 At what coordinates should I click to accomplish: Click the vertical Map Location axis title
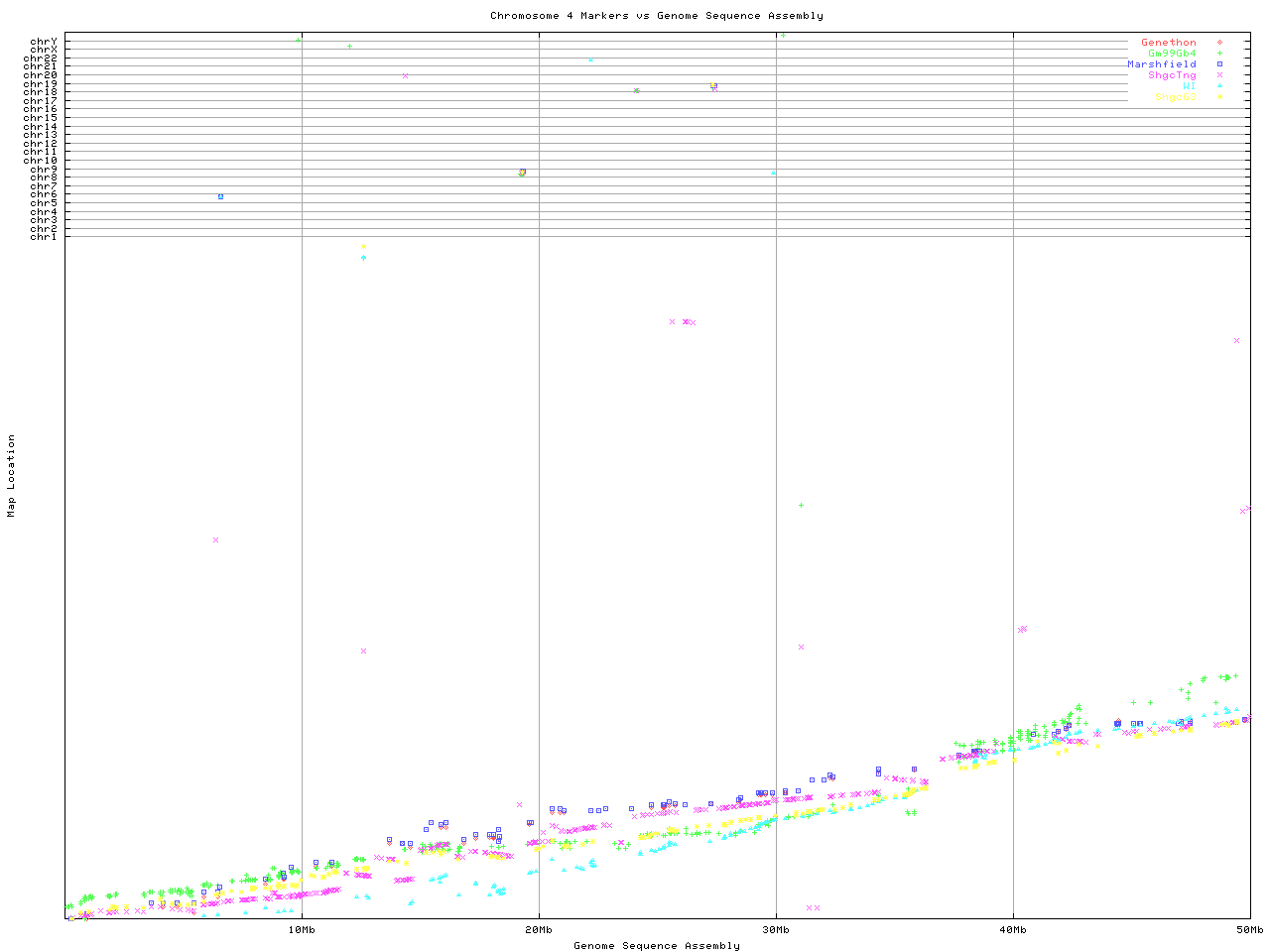(12, 476)
